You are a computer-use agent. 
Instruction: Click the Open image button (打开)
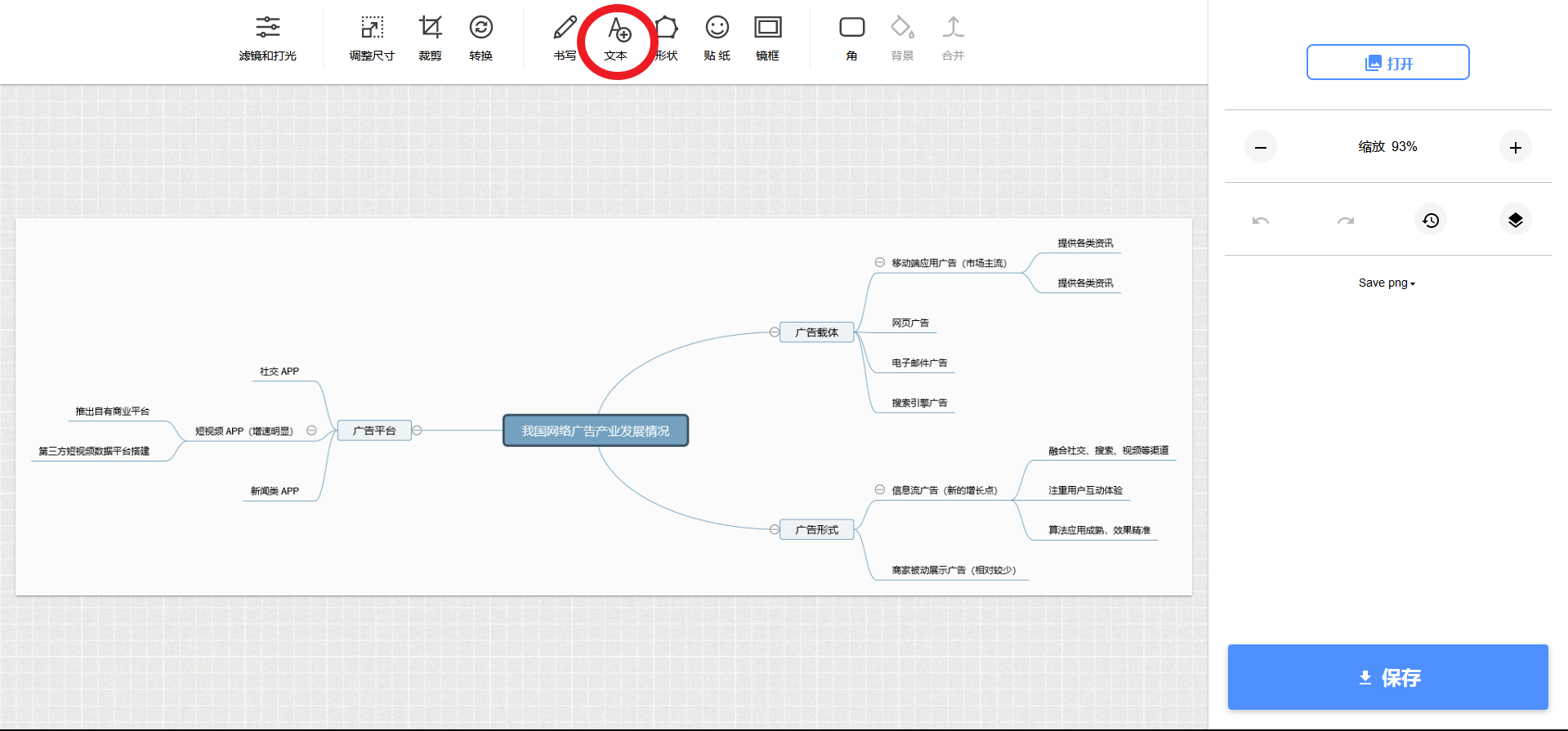click(x=1387, y=63)
